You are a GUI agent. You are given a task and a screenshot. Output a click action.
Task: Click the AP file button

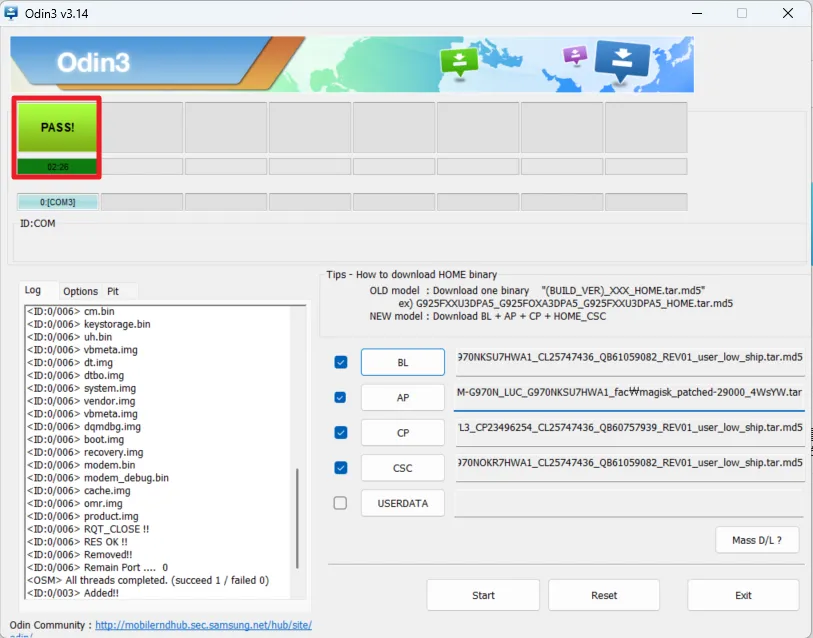click(403, 397)
